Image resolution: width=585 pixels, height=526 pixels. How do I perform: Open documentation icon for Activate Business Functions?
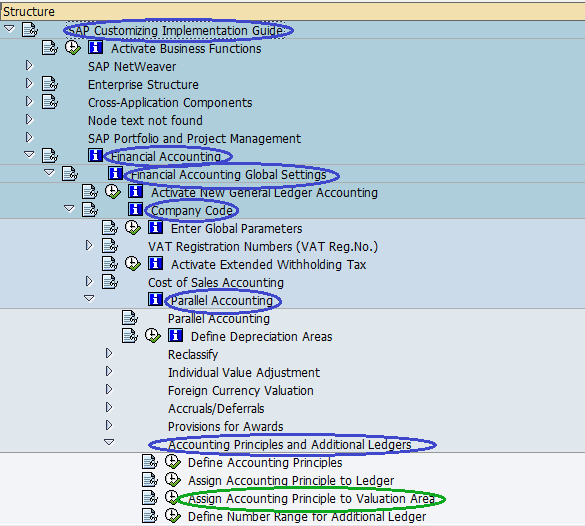pyautogui.click(x=50, y=48)
